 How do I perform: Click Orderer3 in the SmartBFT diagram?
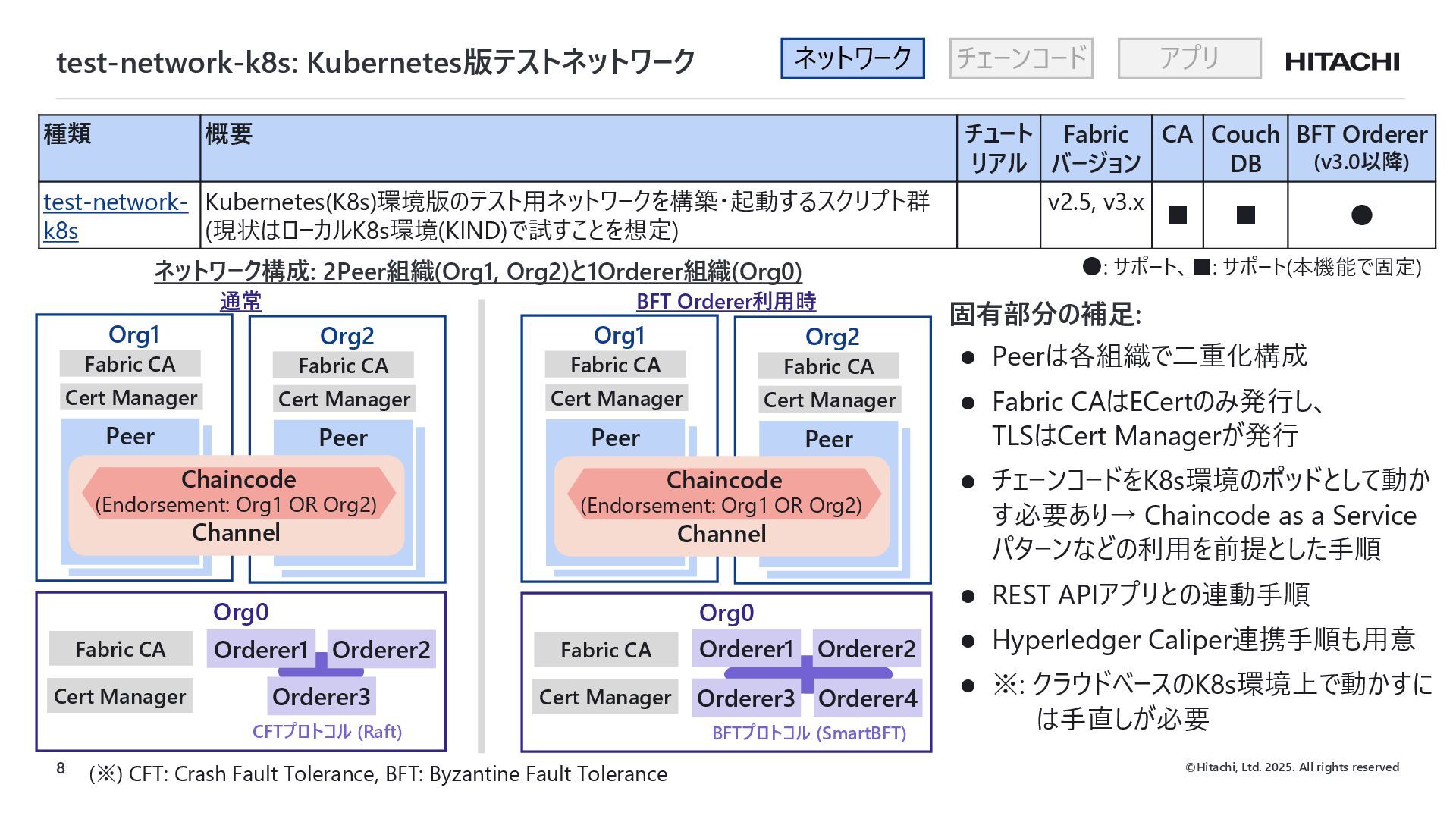746,698
